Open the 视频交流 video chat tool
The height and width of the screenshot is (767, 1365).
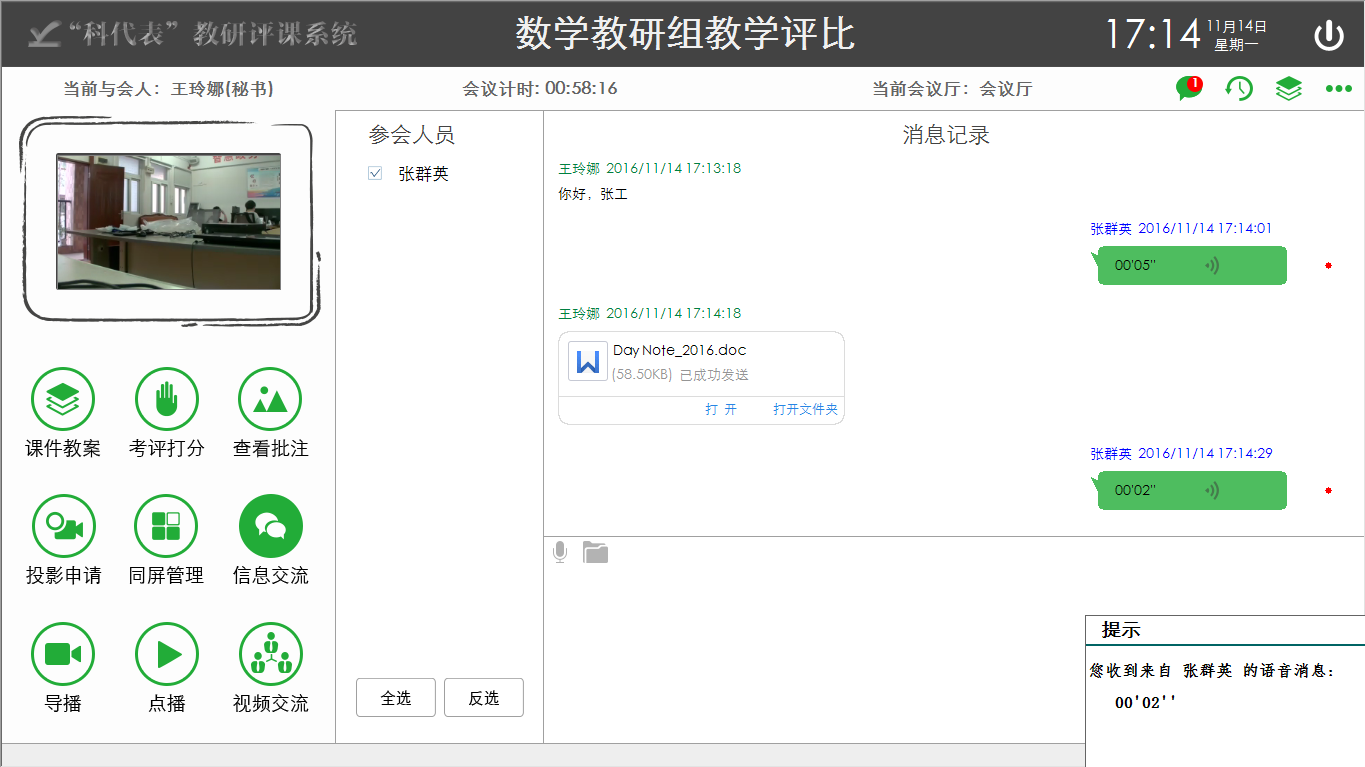(x=270, y=652)
